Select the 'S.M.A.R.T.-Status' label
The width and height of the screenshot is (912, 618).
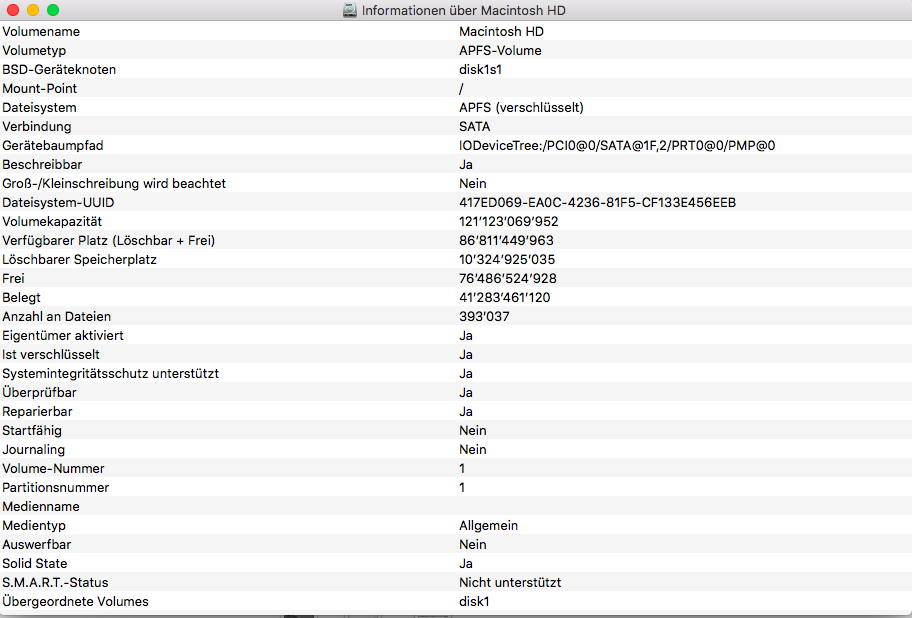point(55,583)
